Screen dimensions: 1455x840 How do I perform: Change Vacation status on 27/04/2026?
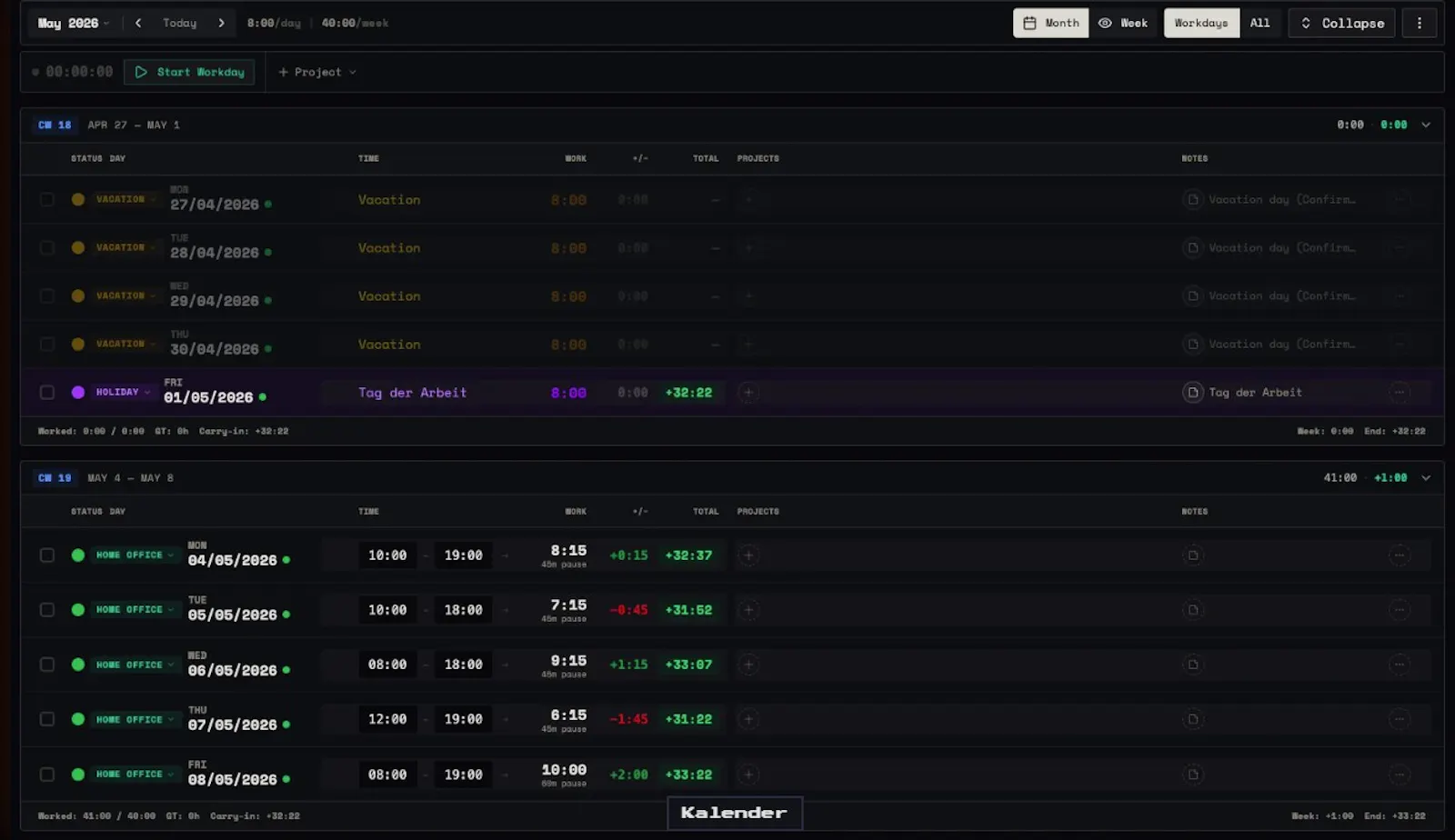125,199
